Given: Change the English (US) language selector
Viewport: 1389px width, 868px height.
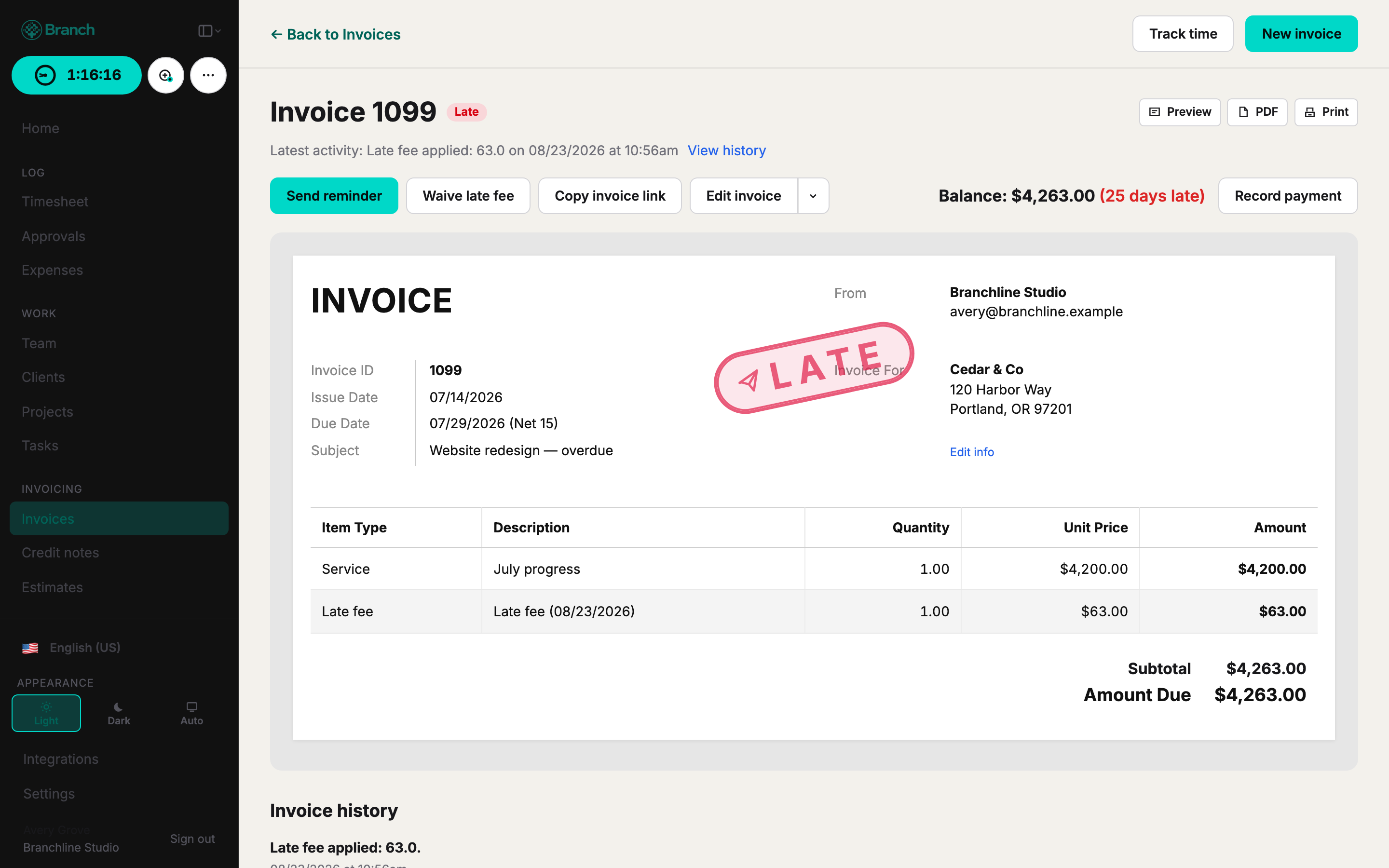Looking at the screenshot, I should 71,648.
